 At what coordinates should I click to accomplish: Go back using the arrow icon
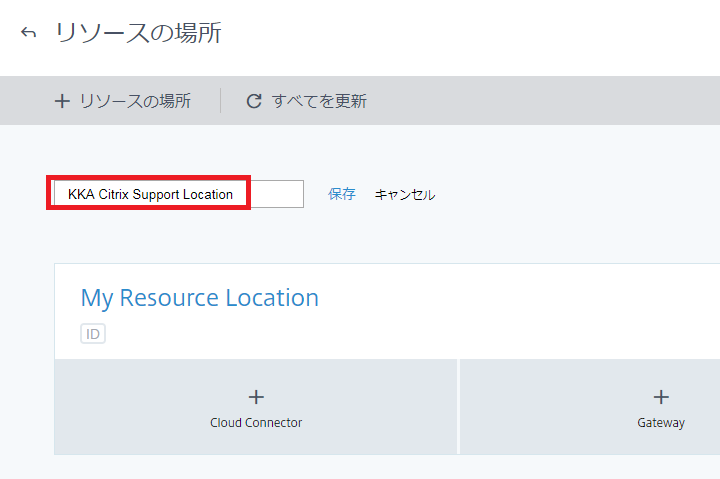coord(28,33)
